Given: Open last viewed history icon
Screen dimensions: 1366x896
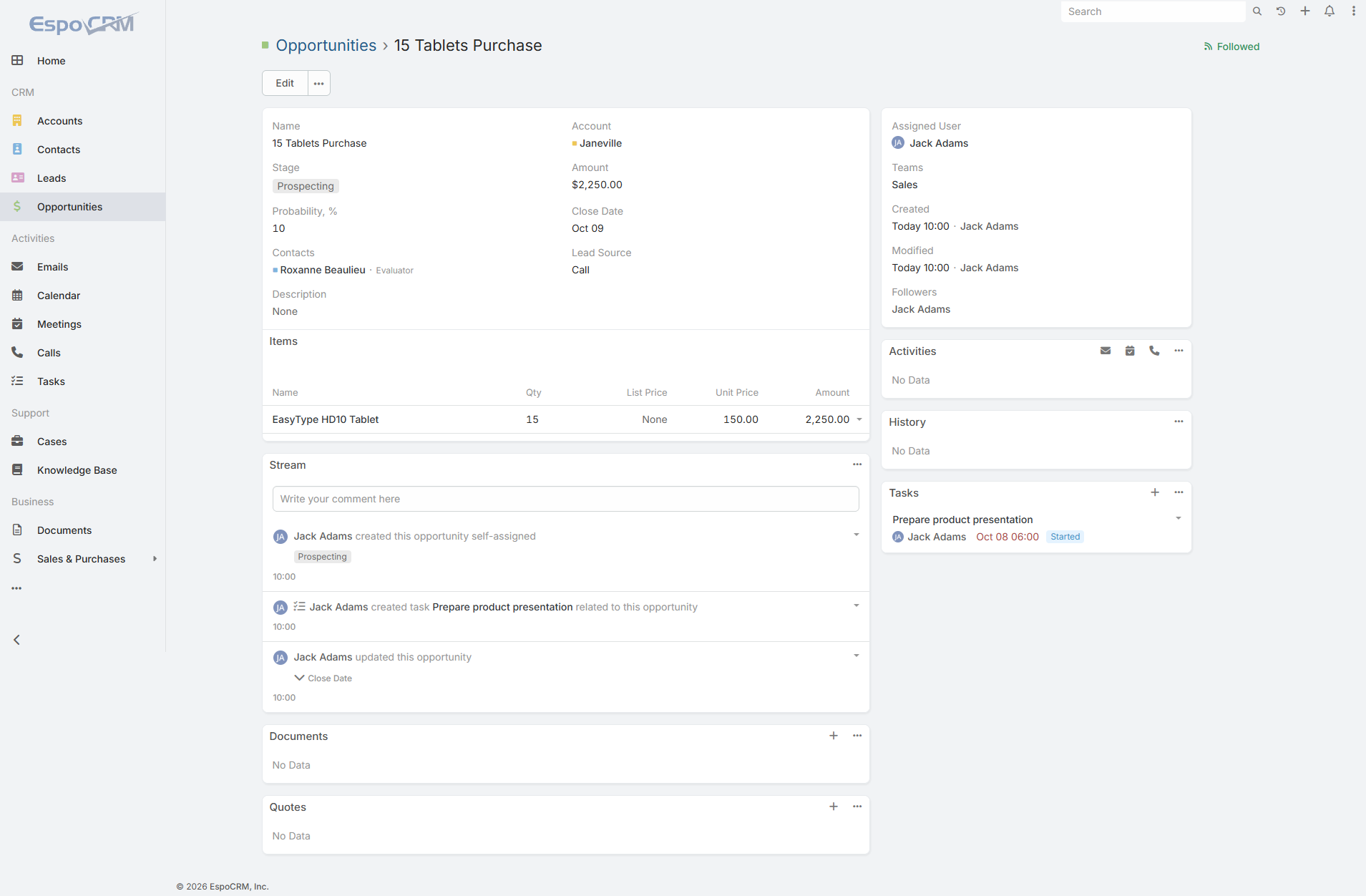Looking at the screenshot, I should tap(1281, 11).
